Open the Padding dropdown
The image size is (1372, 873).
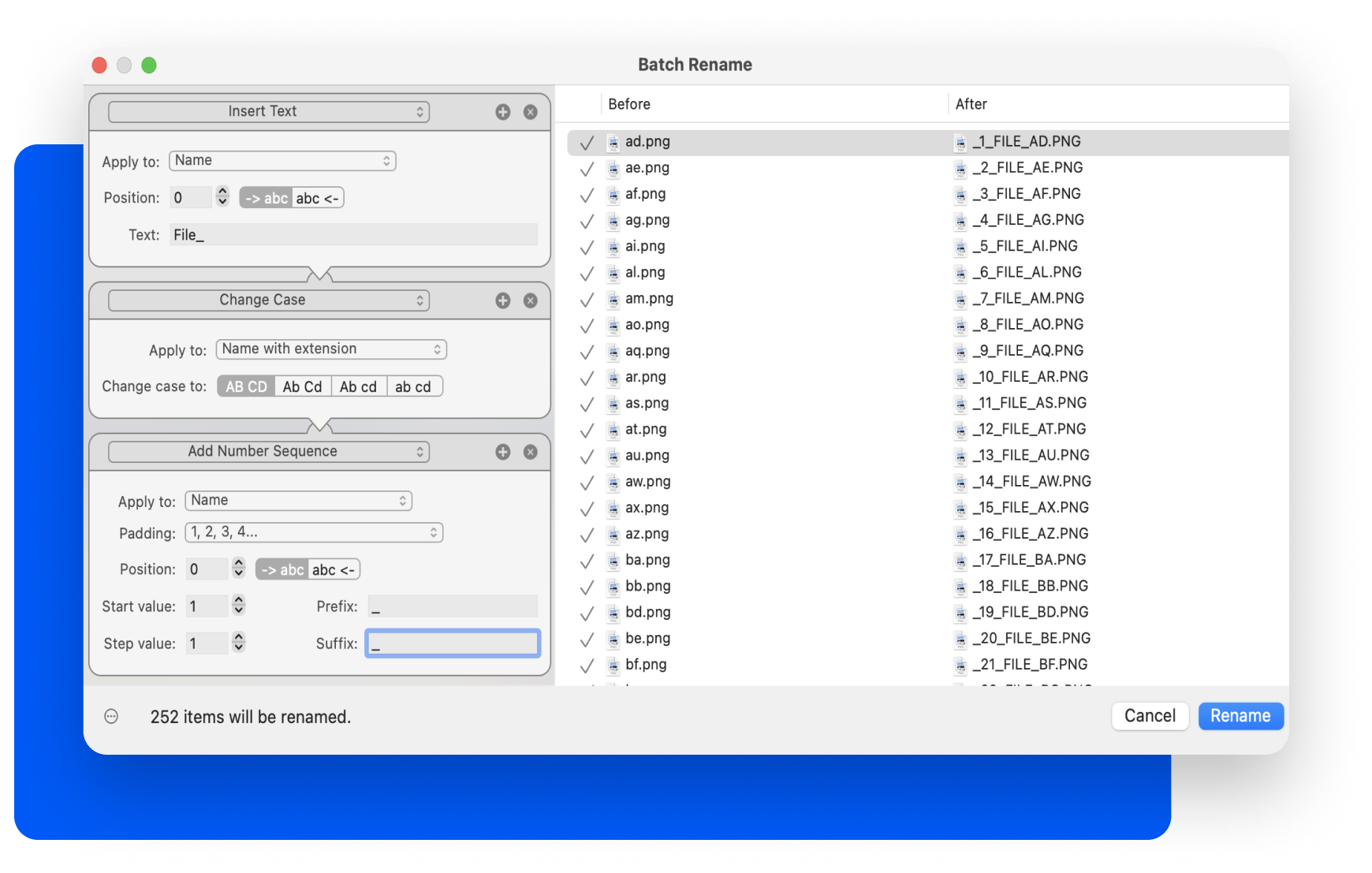314,532
